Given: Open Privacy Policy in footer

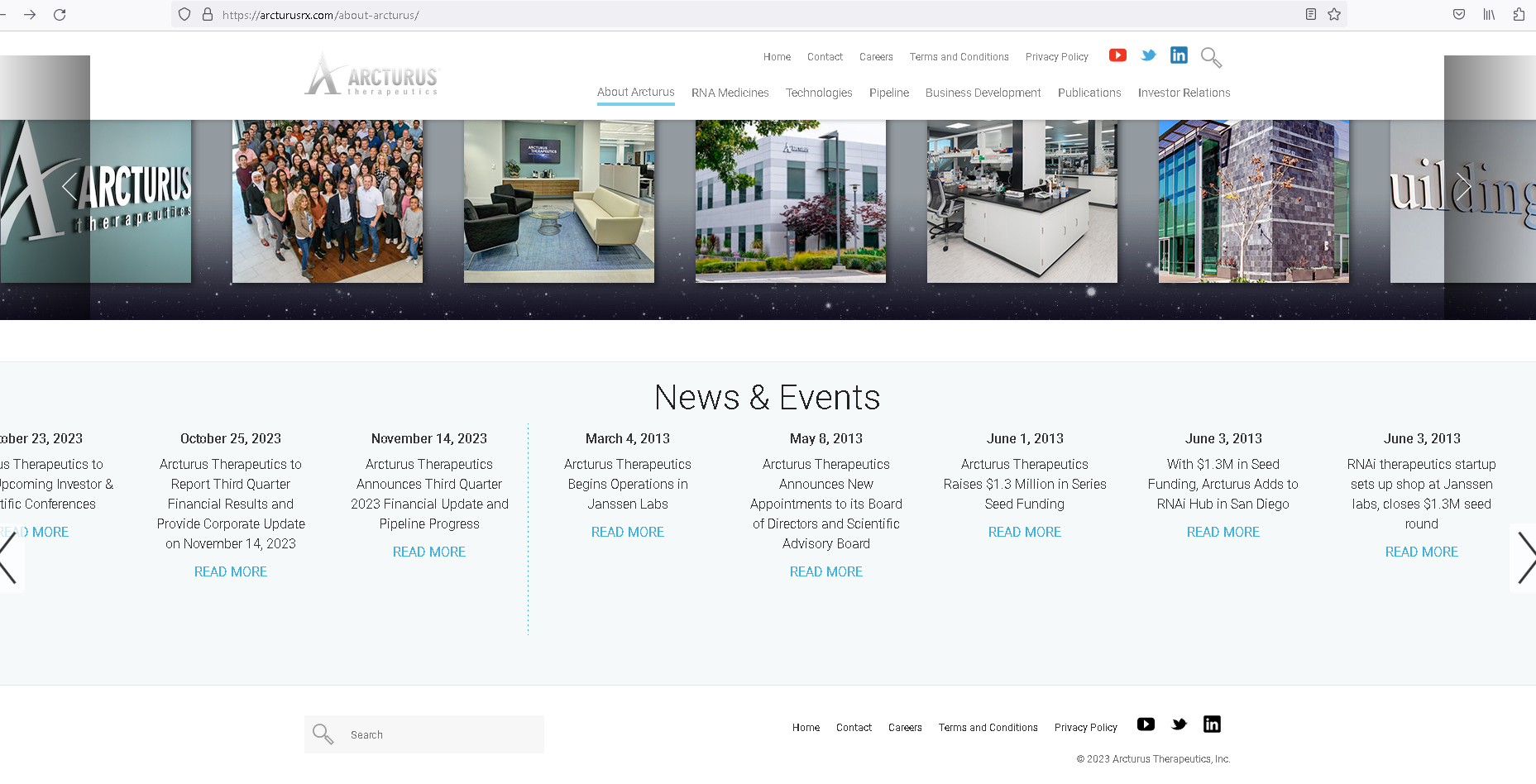Looking at the screenshot, I should pyautogui.click(x=1086, y=728).
